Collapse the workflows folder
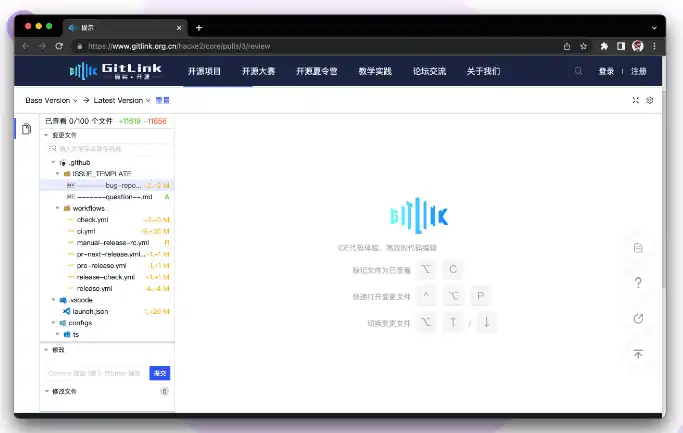 [57, 208]
